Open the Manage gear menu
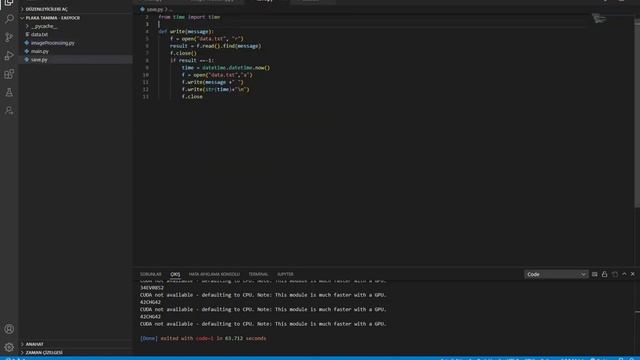 click(9, 347)
